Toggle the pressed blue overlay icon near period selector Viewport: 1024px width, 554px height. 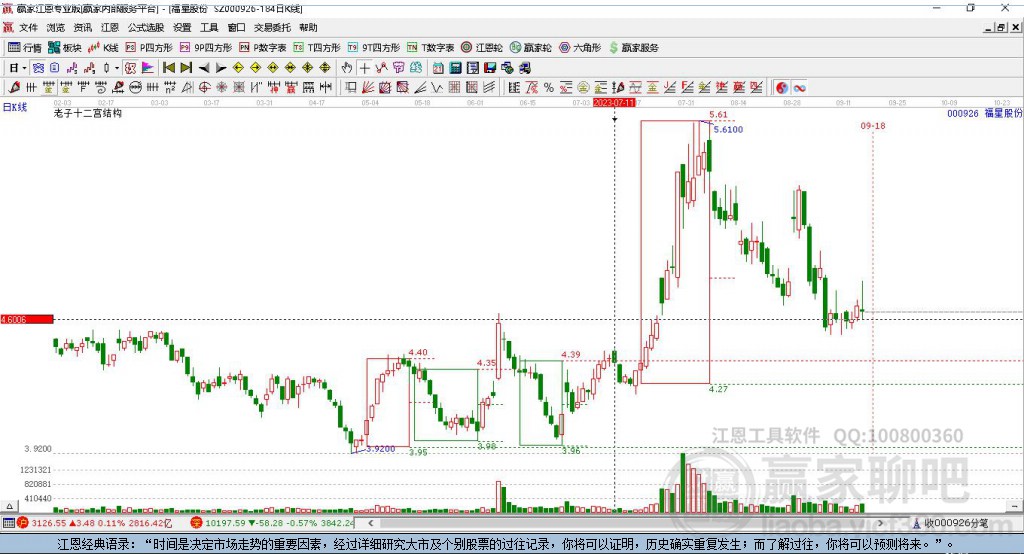coord(38,67)
